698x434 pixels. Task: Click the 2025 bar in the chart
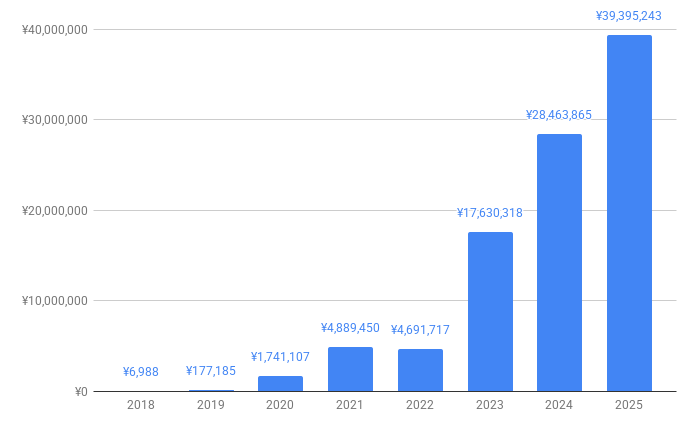(629, 213)
